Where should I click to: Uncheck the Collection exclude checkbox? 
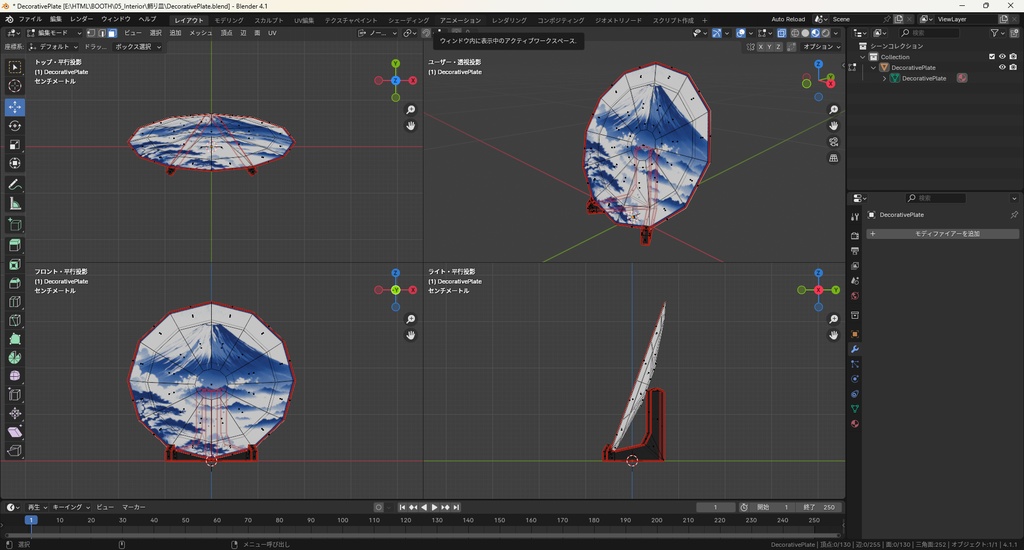point(992,57)
